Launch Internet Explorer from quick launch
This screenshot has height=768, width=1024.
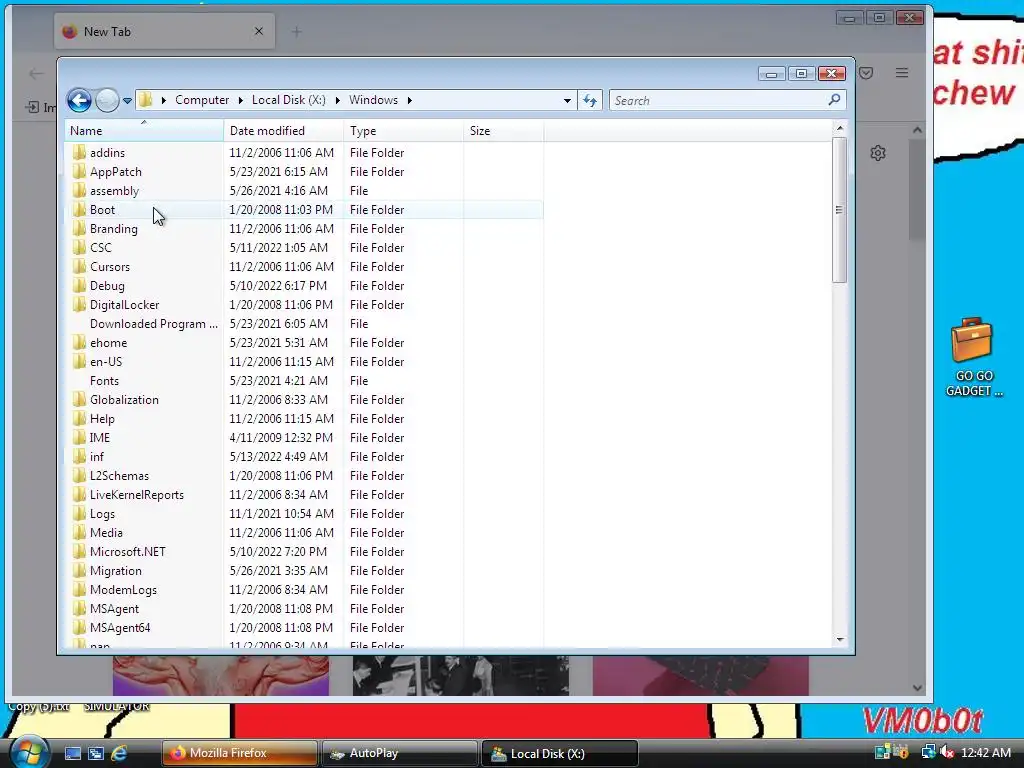pos(119,753)
